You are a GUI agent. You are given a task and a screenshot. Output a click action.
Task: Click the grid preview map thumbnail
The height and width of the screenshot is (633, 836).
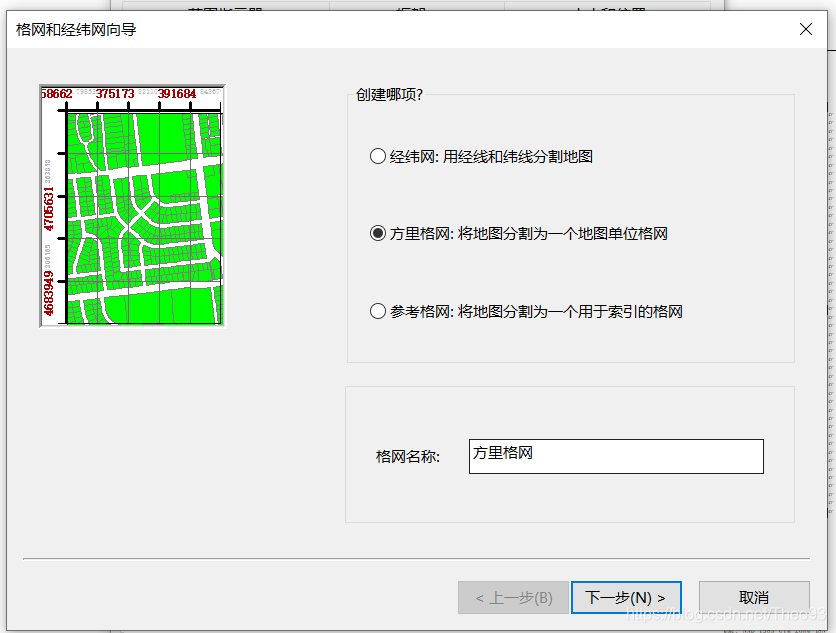click(x=133, y=206)
